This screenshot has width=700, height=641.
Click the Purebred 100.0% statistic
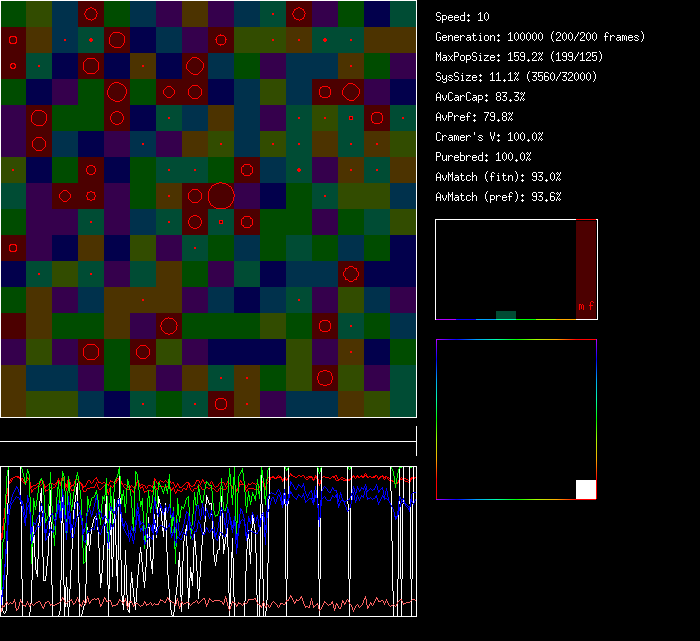click(483, 157)
